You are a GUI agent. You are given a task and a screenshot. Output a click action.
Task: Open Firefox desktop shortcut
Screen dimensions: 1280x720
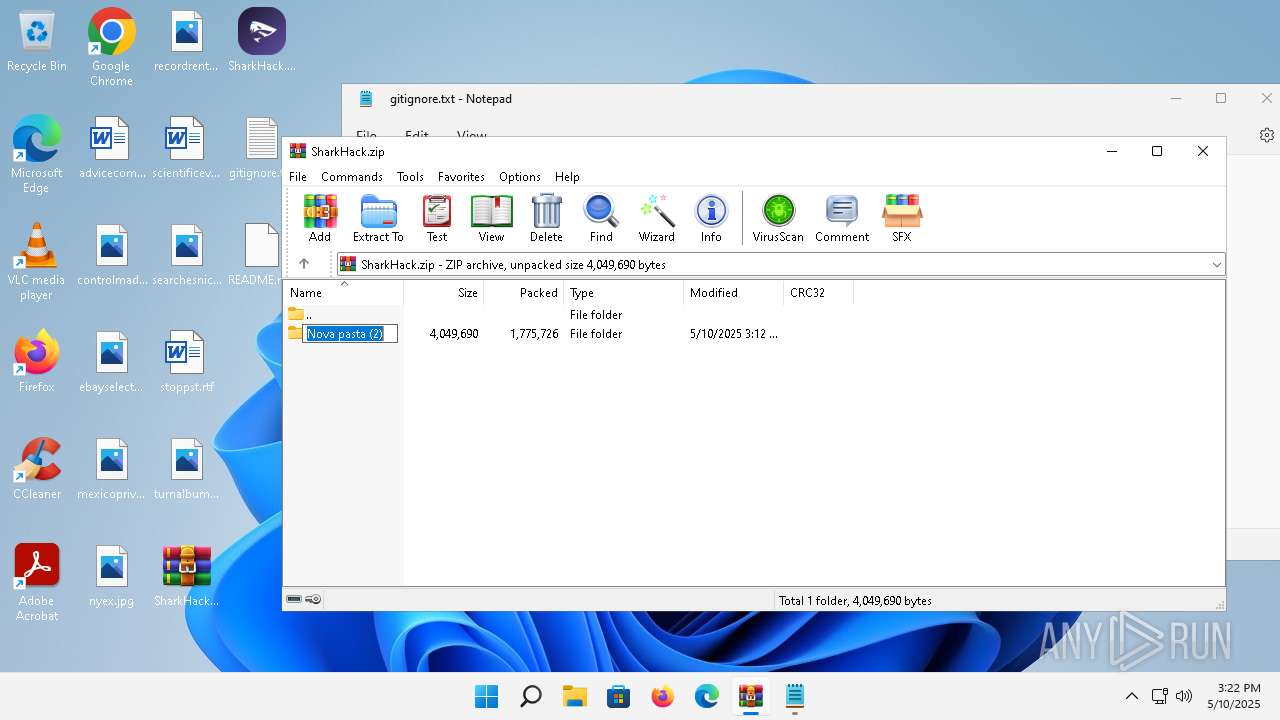tap(37, 361)
